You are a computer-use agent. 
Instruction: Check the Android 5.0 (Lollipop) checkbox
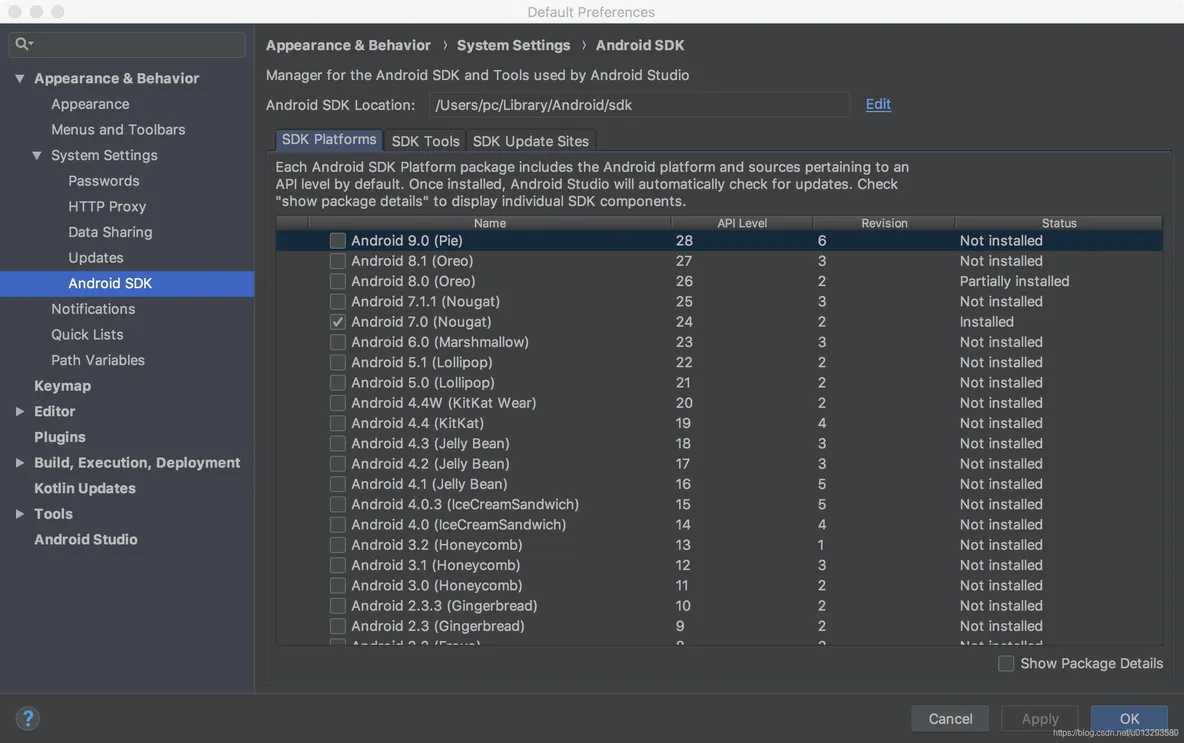(x=338, y=383)
